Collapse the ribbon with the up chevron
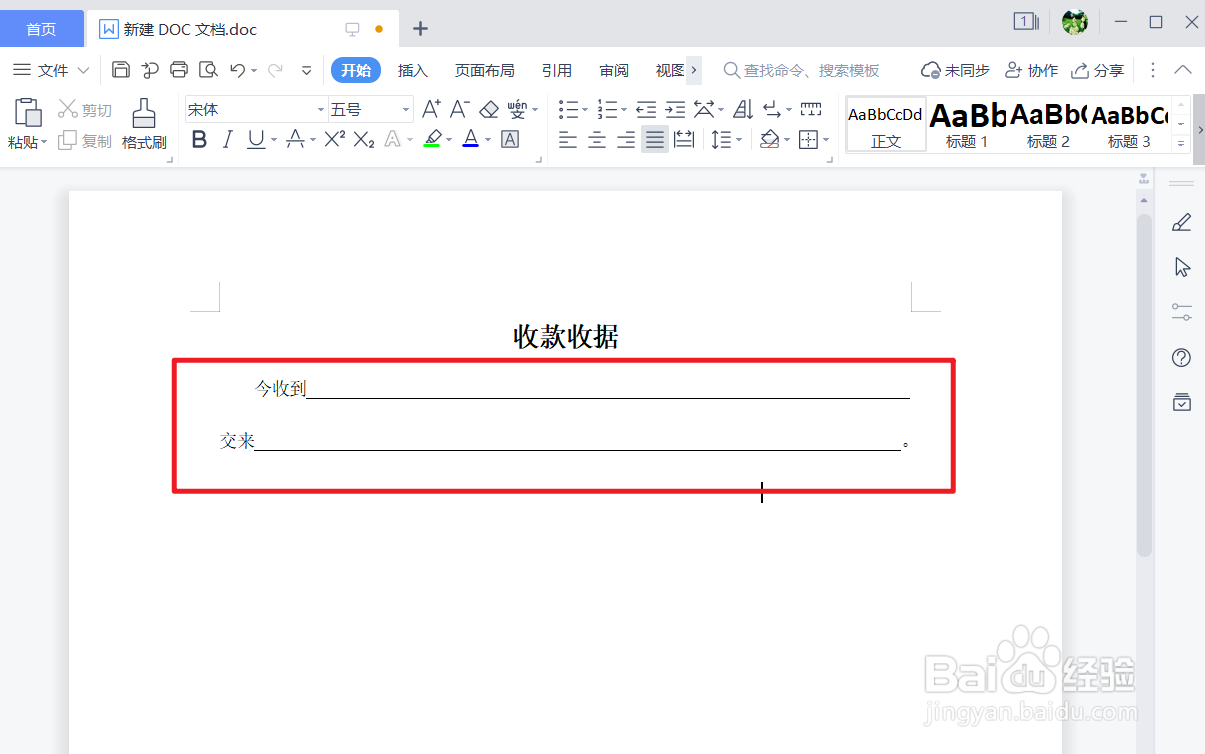Screen dimensions: 1205x754 (x=1183, y=70)
